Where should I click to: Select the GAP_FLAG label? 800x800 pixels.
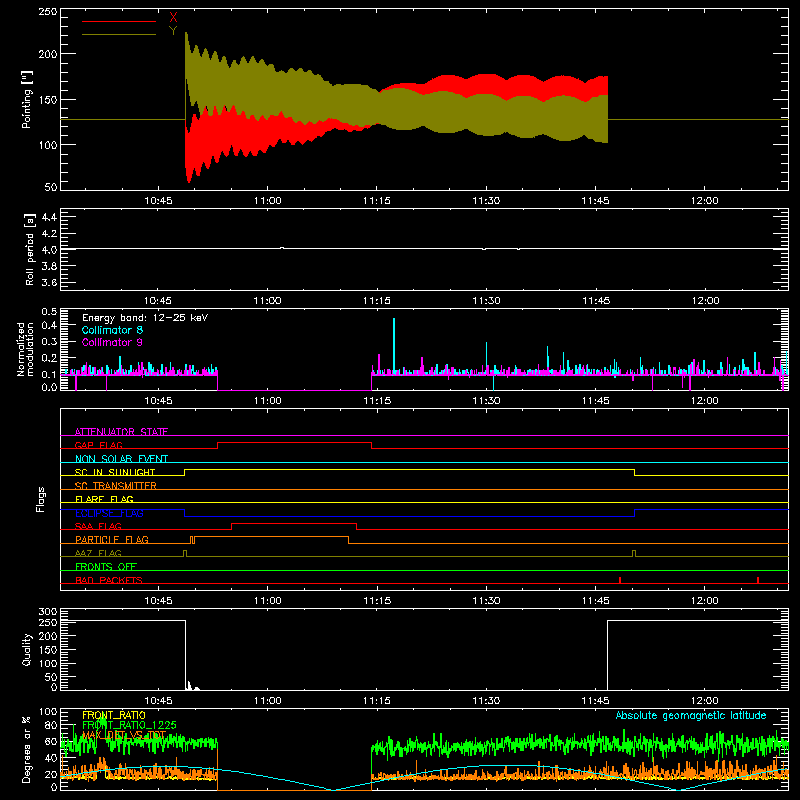pyautogui.click(x=98, y=445)
